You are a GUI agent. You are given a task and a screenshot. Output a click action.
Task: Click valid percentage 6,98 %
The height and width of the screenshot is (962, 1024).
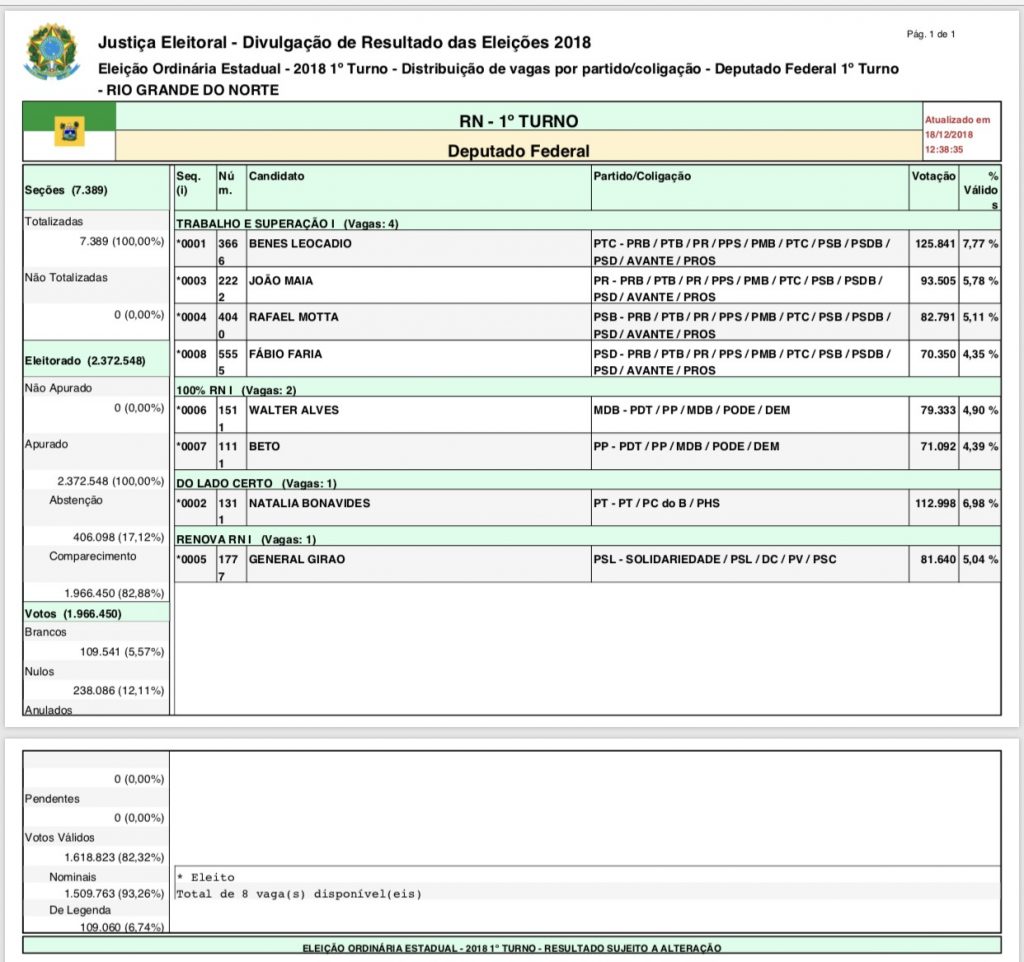pos(980,504)
